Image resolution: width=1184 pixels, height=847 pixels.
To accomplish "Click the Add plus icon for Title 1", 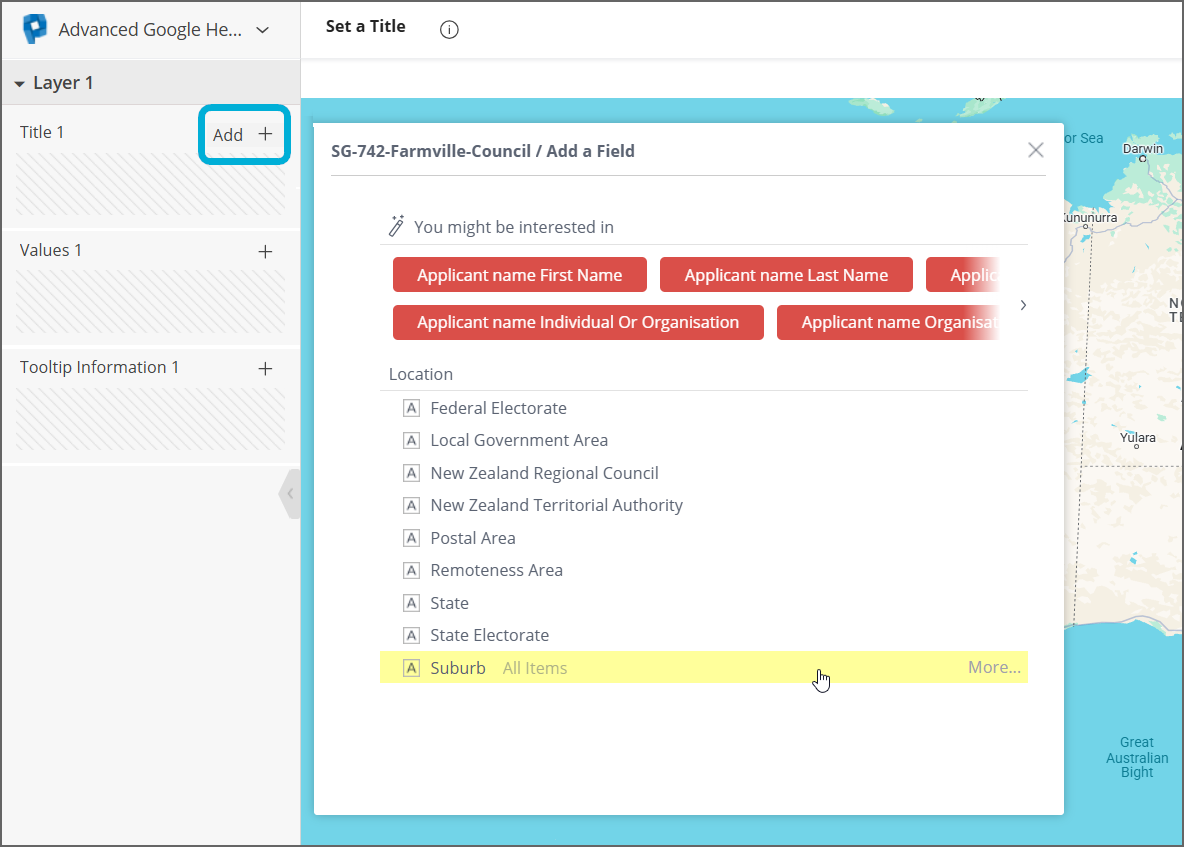I will pyautogui.click(x=265, y=134).
